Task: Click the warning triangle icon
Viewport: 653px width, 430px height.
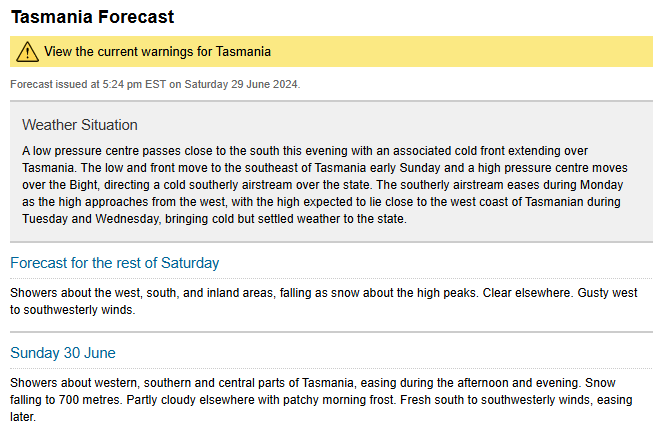Action: point(27,52)
